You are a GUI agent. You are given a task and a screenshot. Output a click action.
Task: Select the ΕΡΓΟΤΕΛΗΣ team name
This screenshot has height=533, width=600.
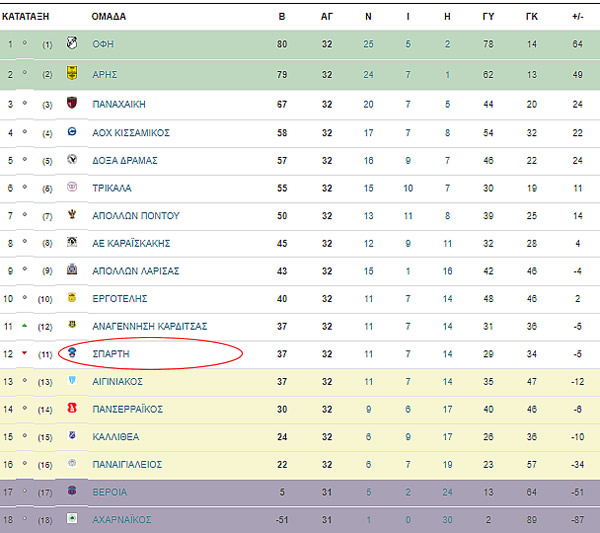tap(120, 299)
